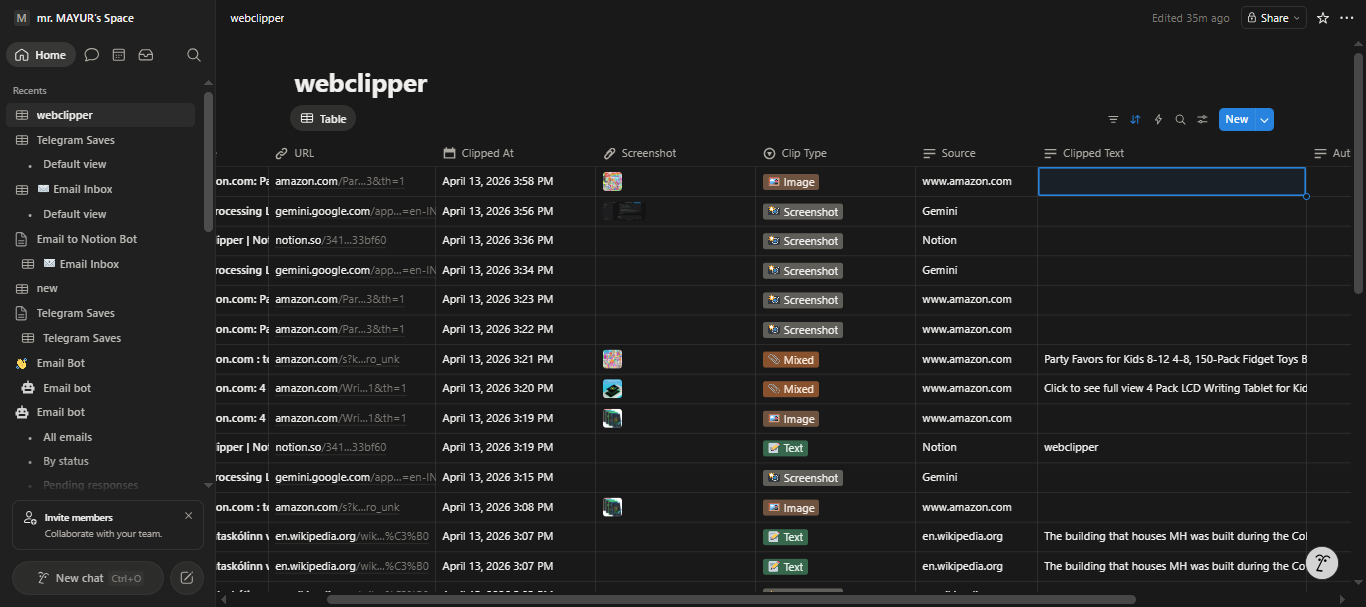
Task: Select the Table view tab
Action: 323,119
